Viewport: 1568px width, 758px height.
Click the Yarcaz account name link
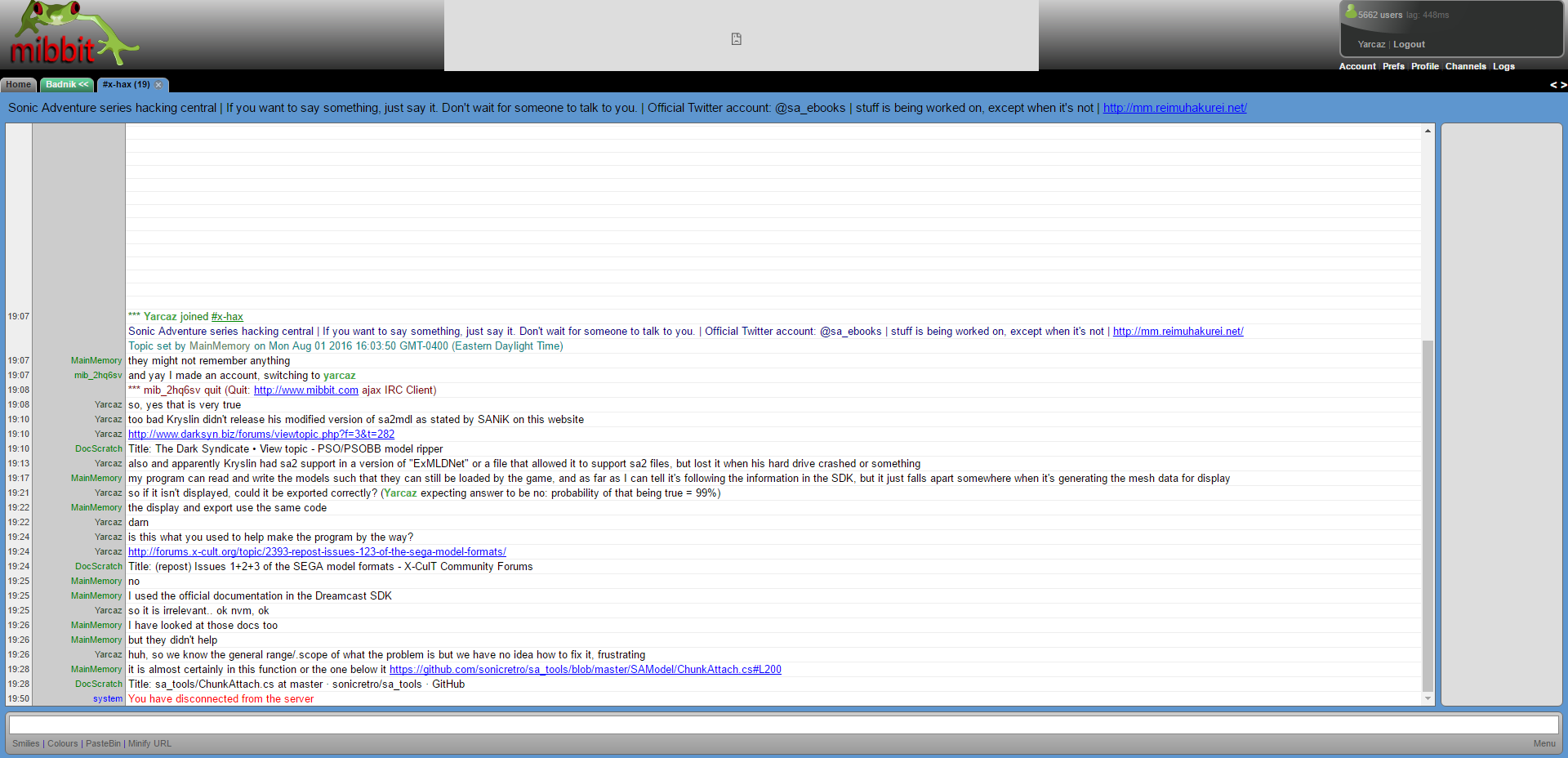(1371, 44)
